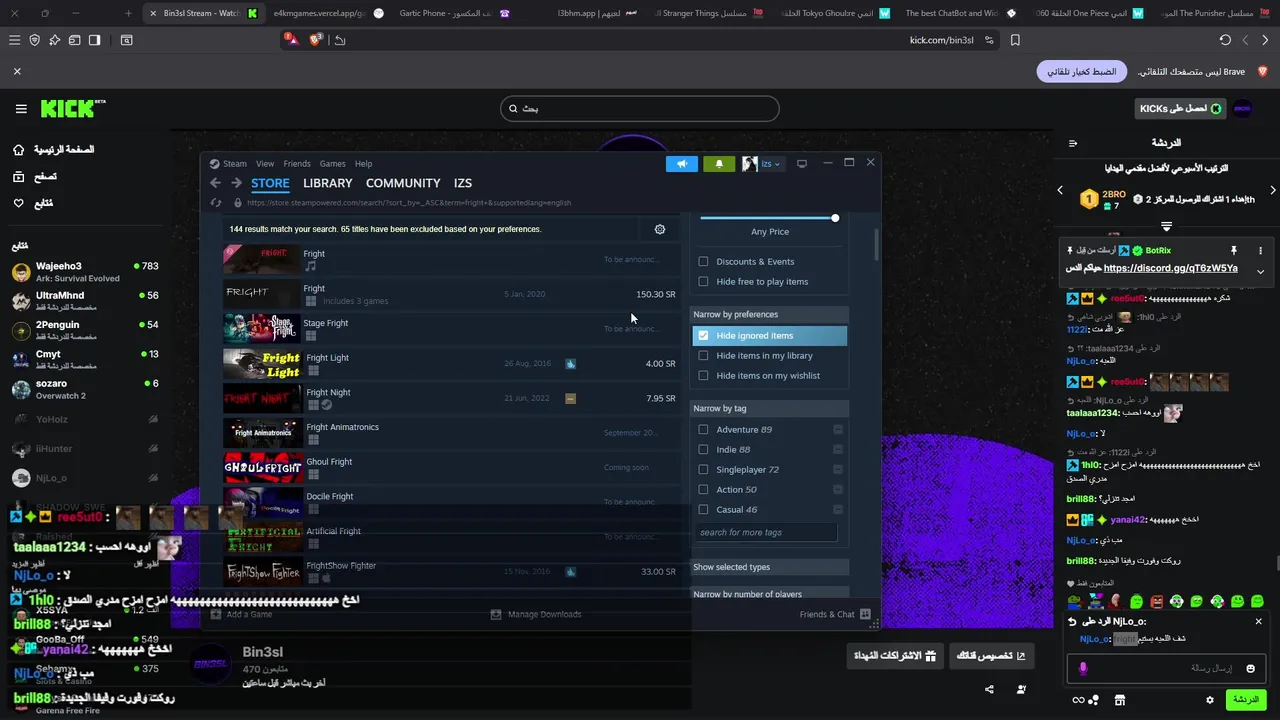Switch to Steam COMMUNITY tab
Viewport: 1280px width, 720px height.
point(403,183)
